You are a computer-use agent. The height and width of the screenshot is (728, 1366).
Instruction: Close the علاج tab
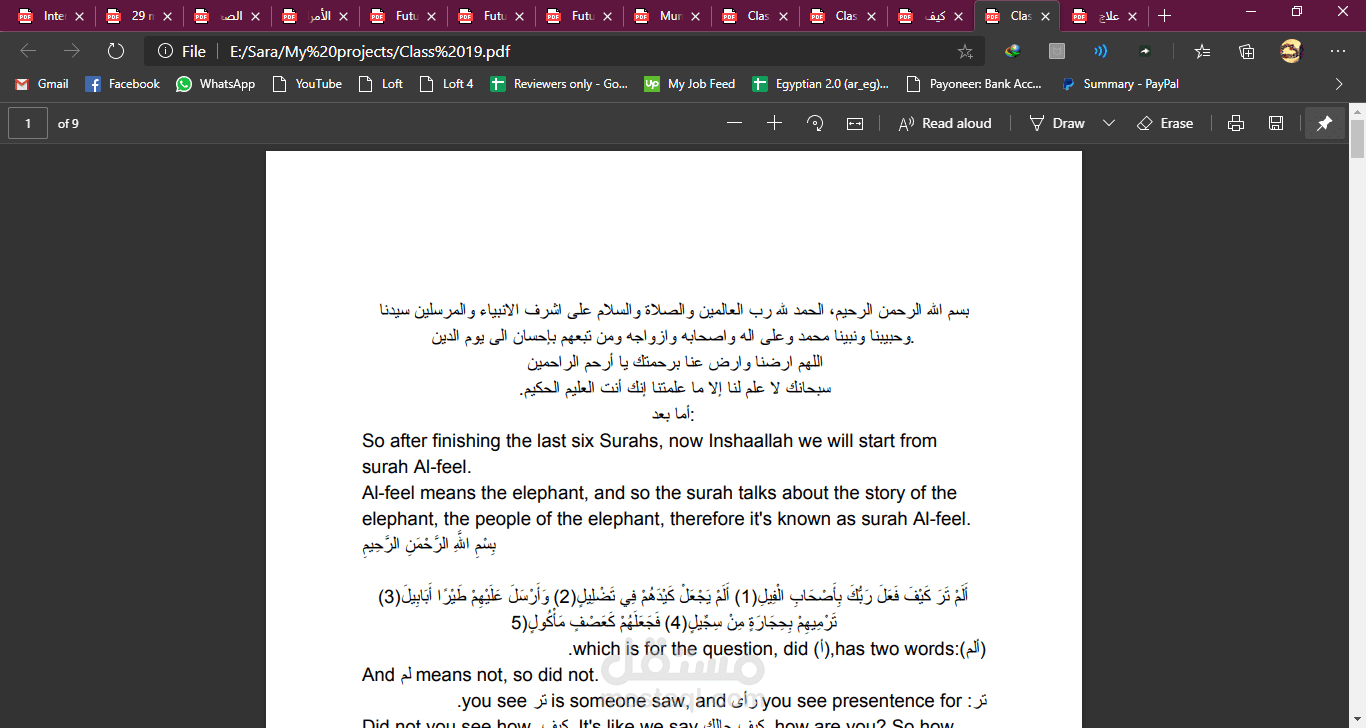click(x=1134, y=16)
